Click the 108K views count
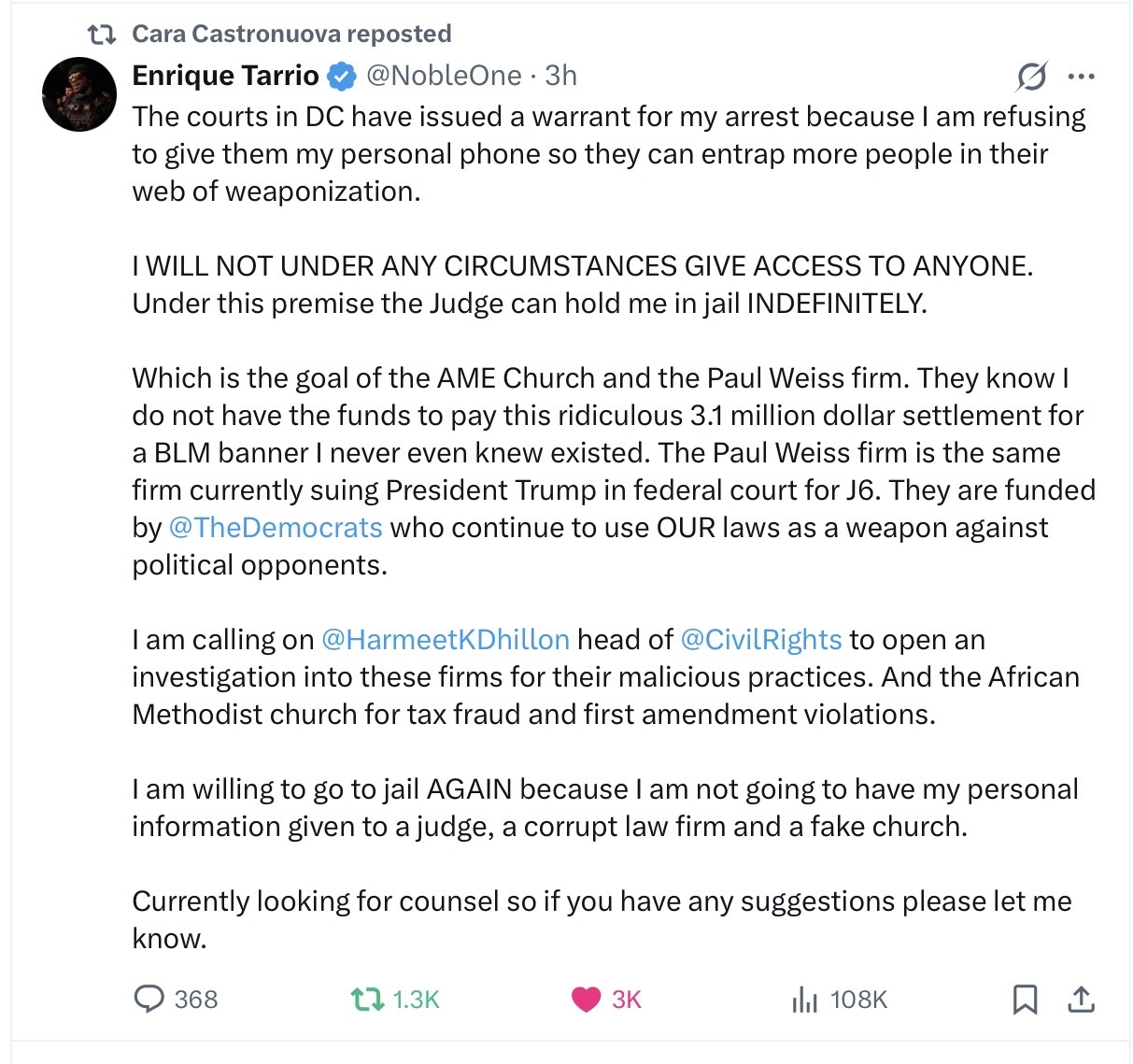The image size is (1133, 1064). [857, 1000]
